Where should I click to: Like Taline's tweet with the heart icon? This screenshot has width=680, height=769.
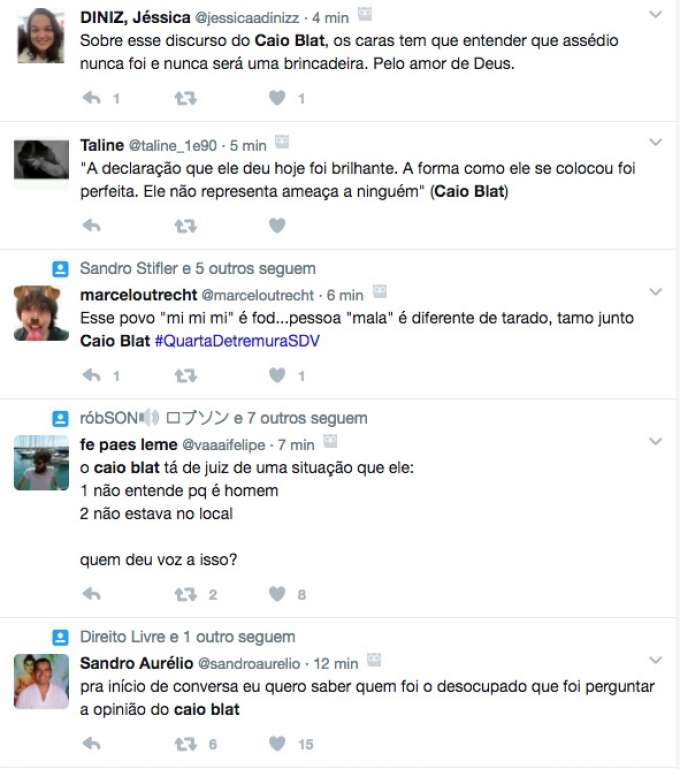(277, 226)
